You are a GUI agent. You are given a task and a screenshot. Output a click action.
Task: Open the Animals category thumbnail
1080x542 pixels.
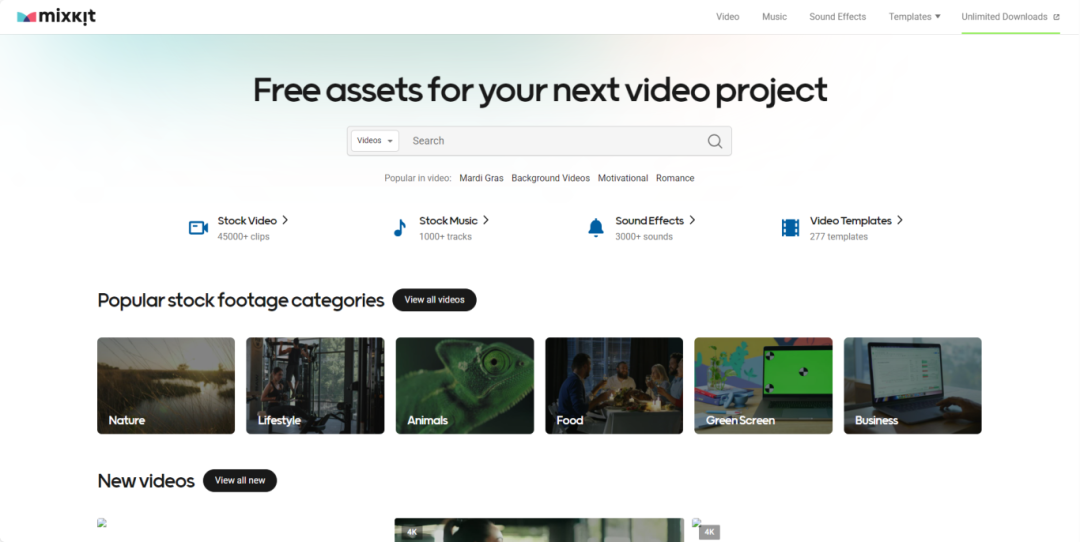(x=465, y=386)
